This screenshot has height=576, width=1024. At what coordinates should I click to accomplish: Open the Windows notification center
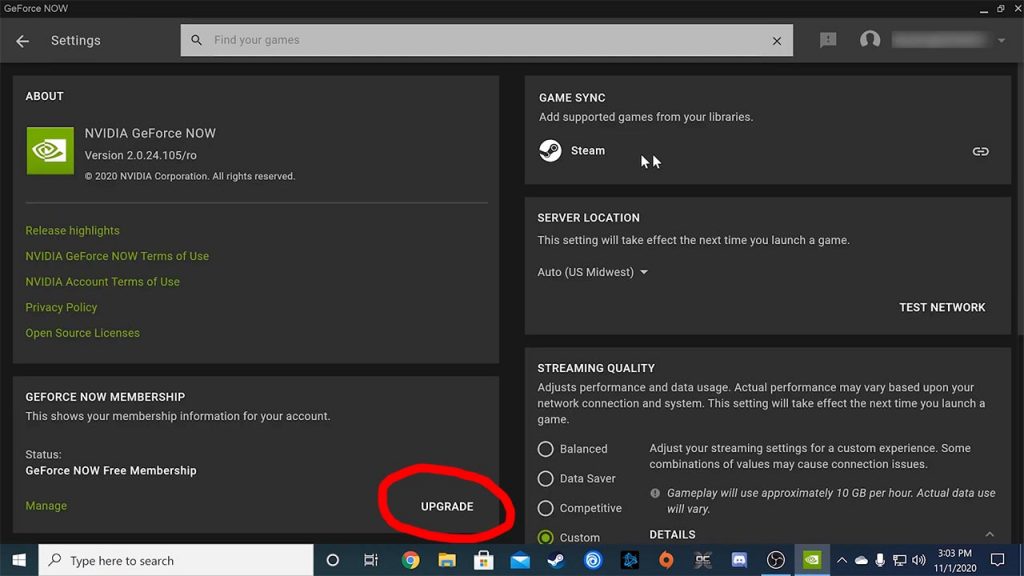click(997, 560)
